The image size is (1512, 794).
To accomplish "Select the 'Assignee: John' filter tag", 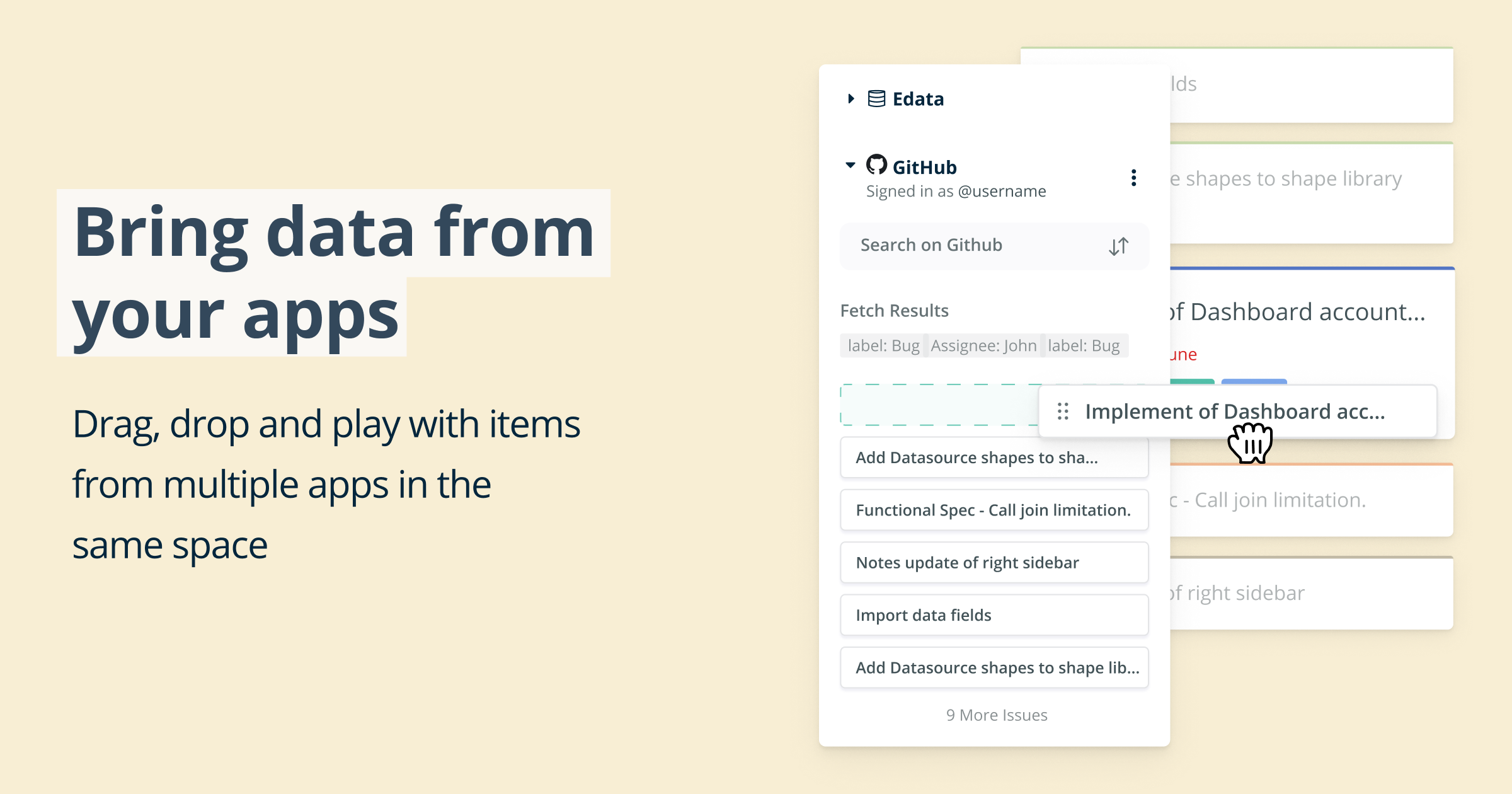I will tap(983, 346).
